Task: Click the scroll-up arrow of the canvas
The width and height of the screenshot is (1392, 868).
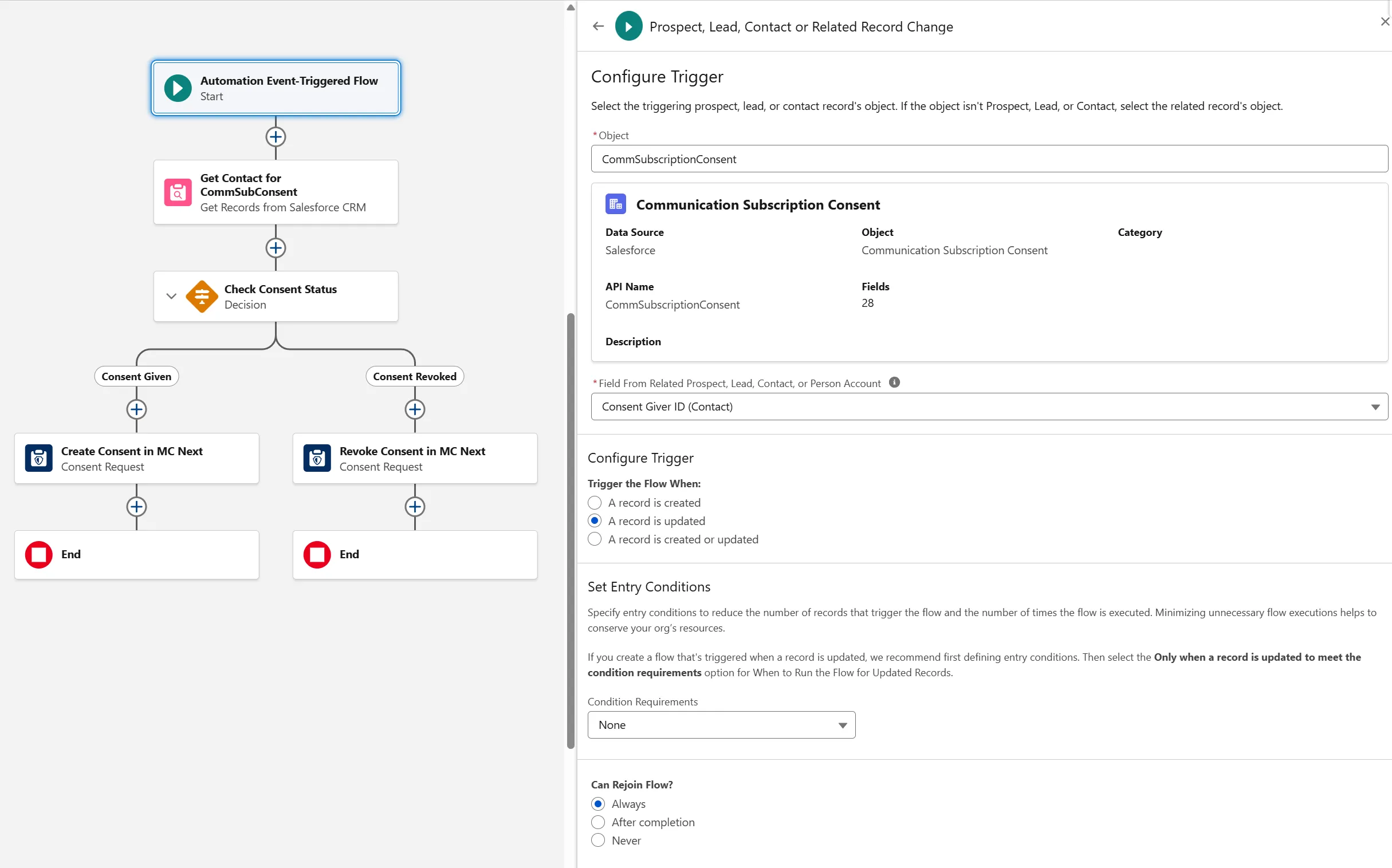Action: click(570, 7)
